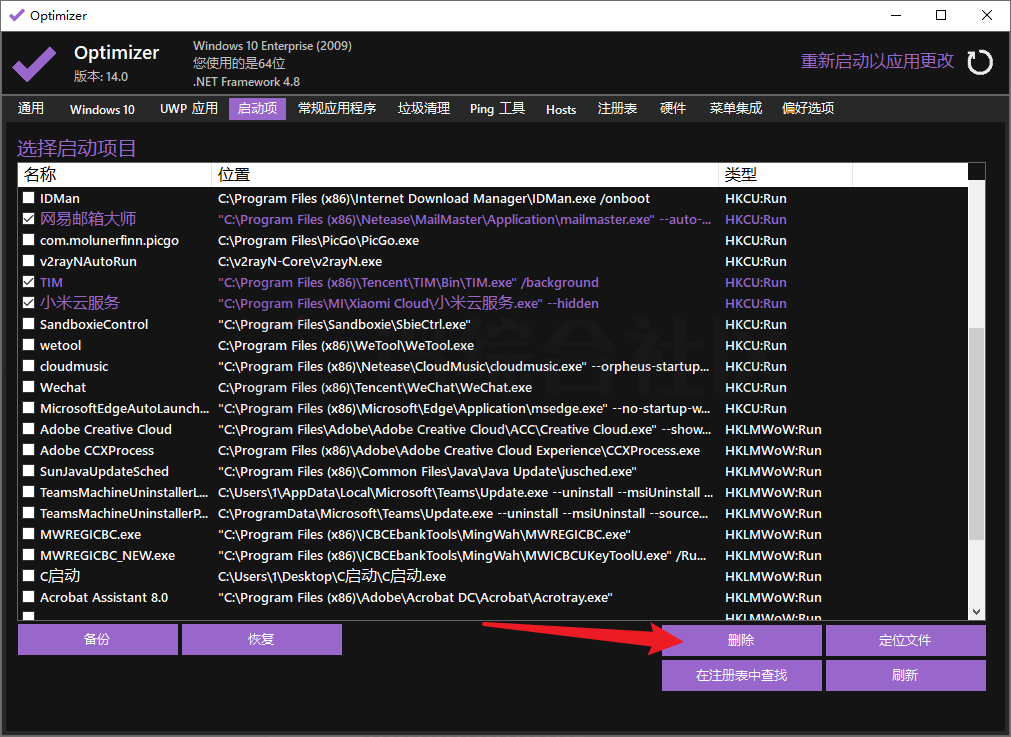The height and width of the screenshot is (737, 1011).
Task: Sort by the 名称 column header
Action: point(114,174)
